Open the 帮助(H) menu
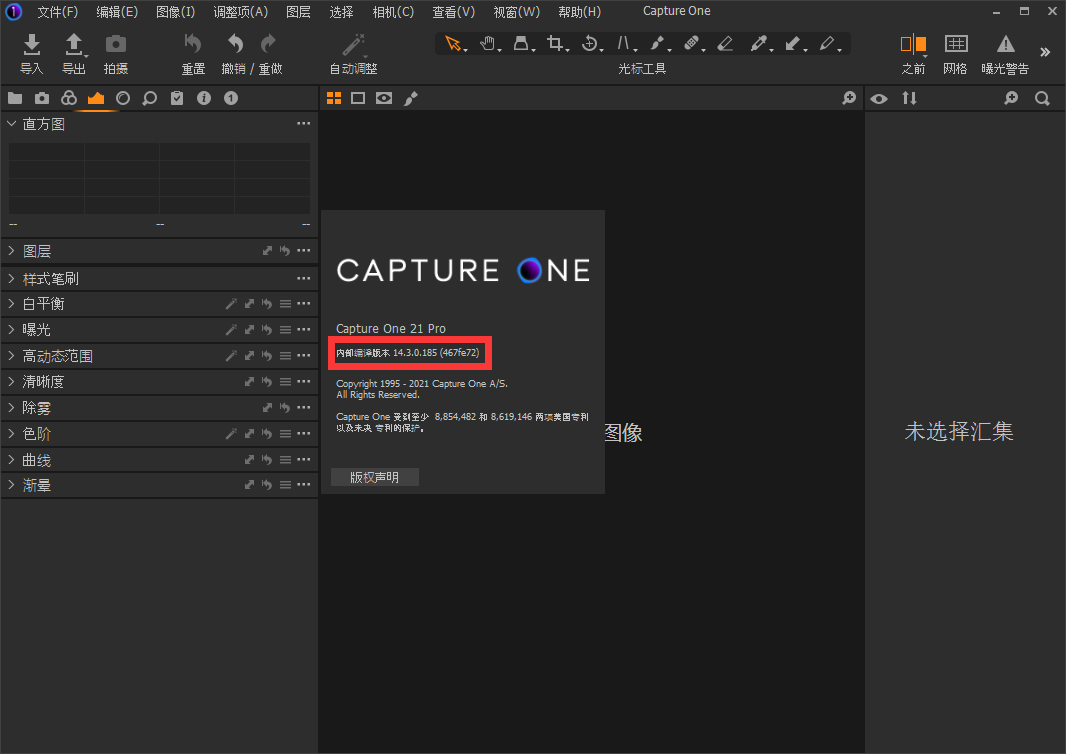This screenshot has width=1066, height=754. (x=579, y=12)
